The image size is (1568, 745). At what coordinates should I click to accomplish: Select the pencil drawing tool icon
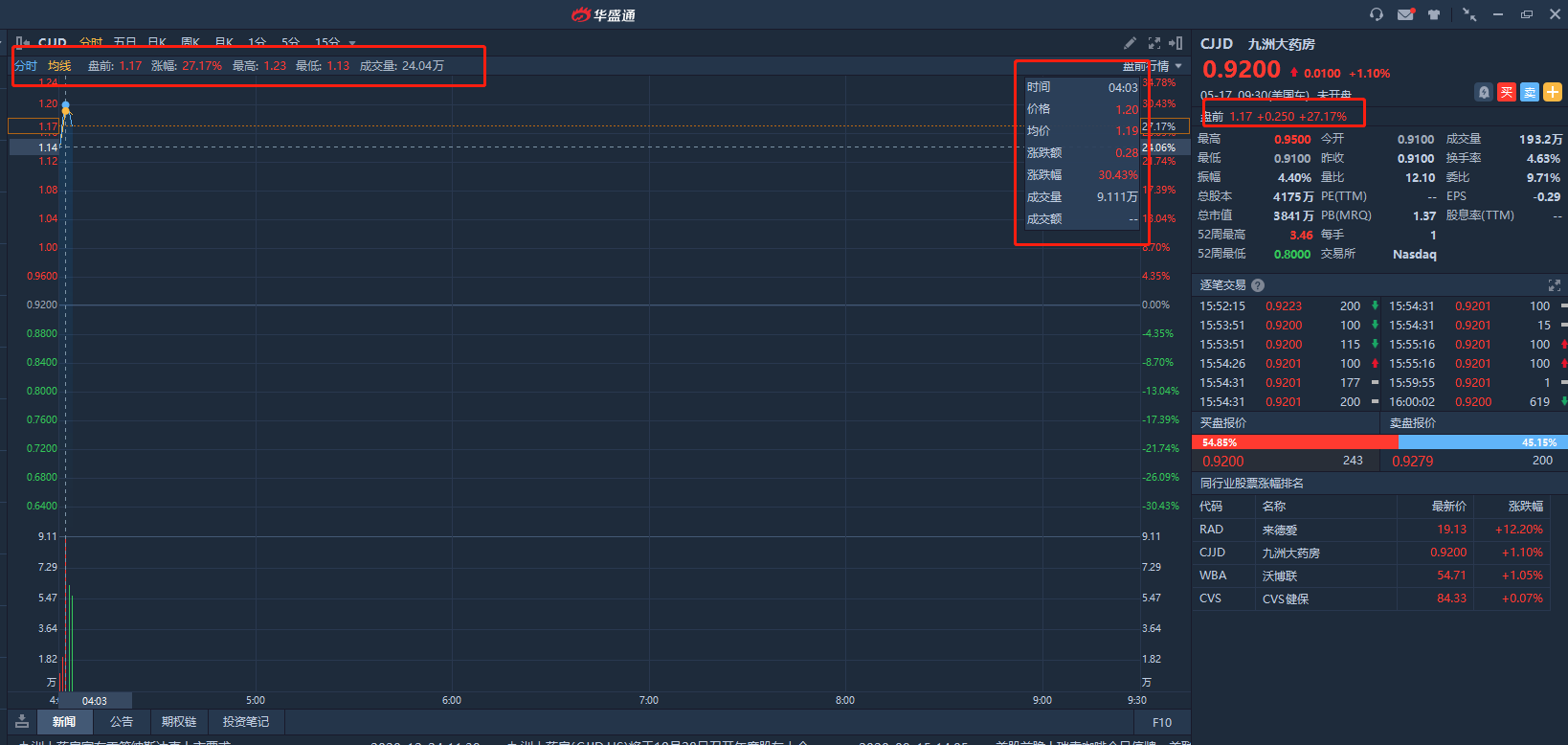tap(1130, 43)
